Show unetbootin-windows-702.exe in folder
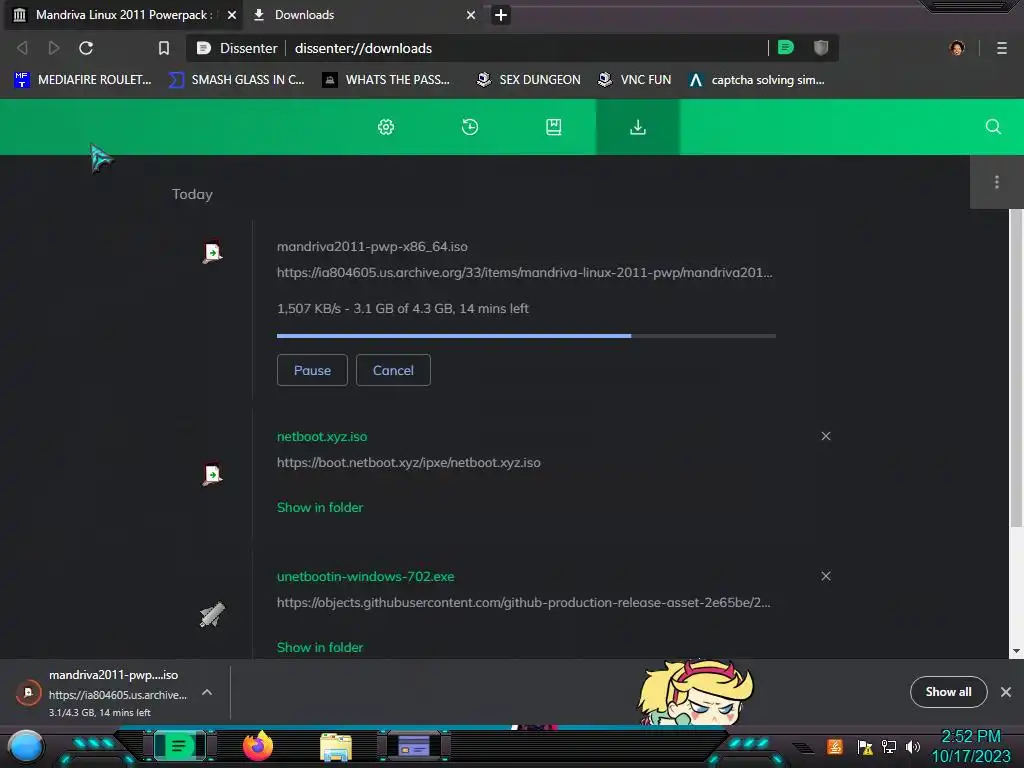1024x768 pixels. (x=320, y=647)
